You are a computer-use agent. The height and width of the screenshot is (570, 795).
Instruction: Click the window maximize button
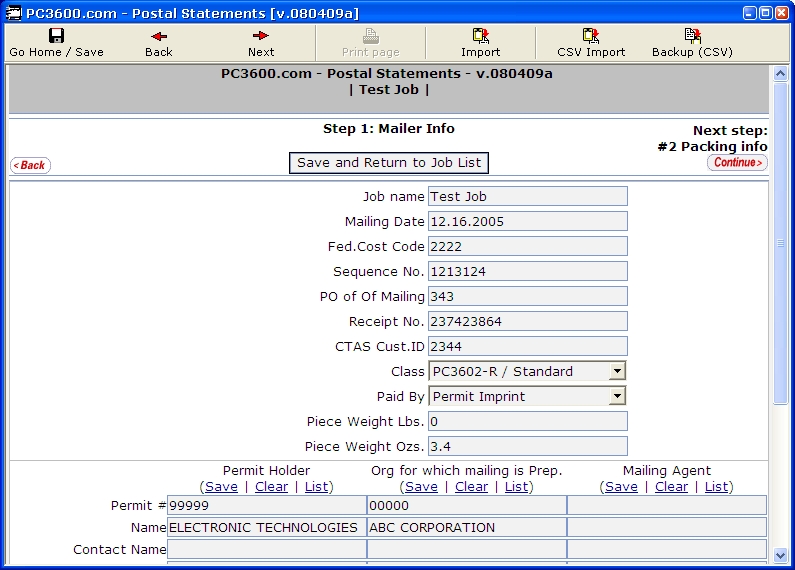point(766,13)
